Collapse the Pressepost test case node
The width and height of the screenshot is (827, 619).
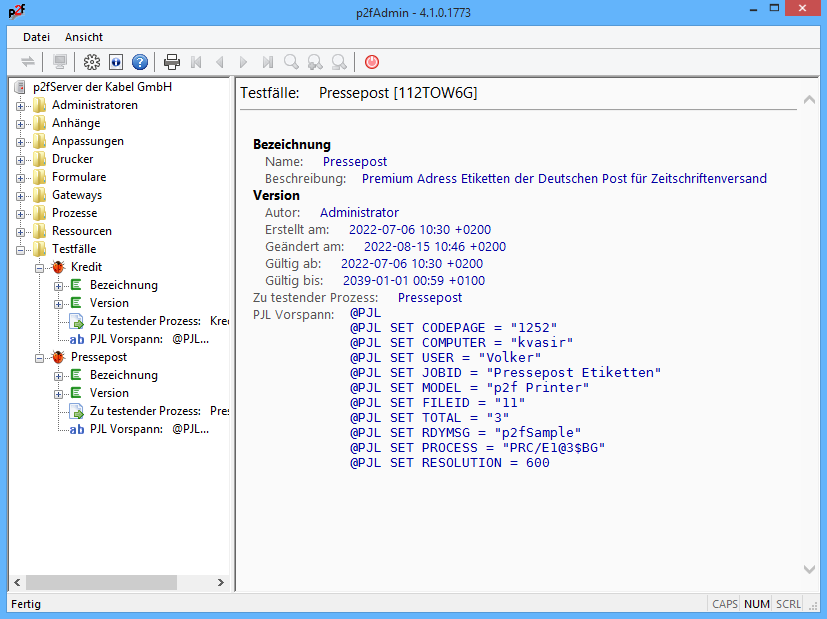(40, 357)
